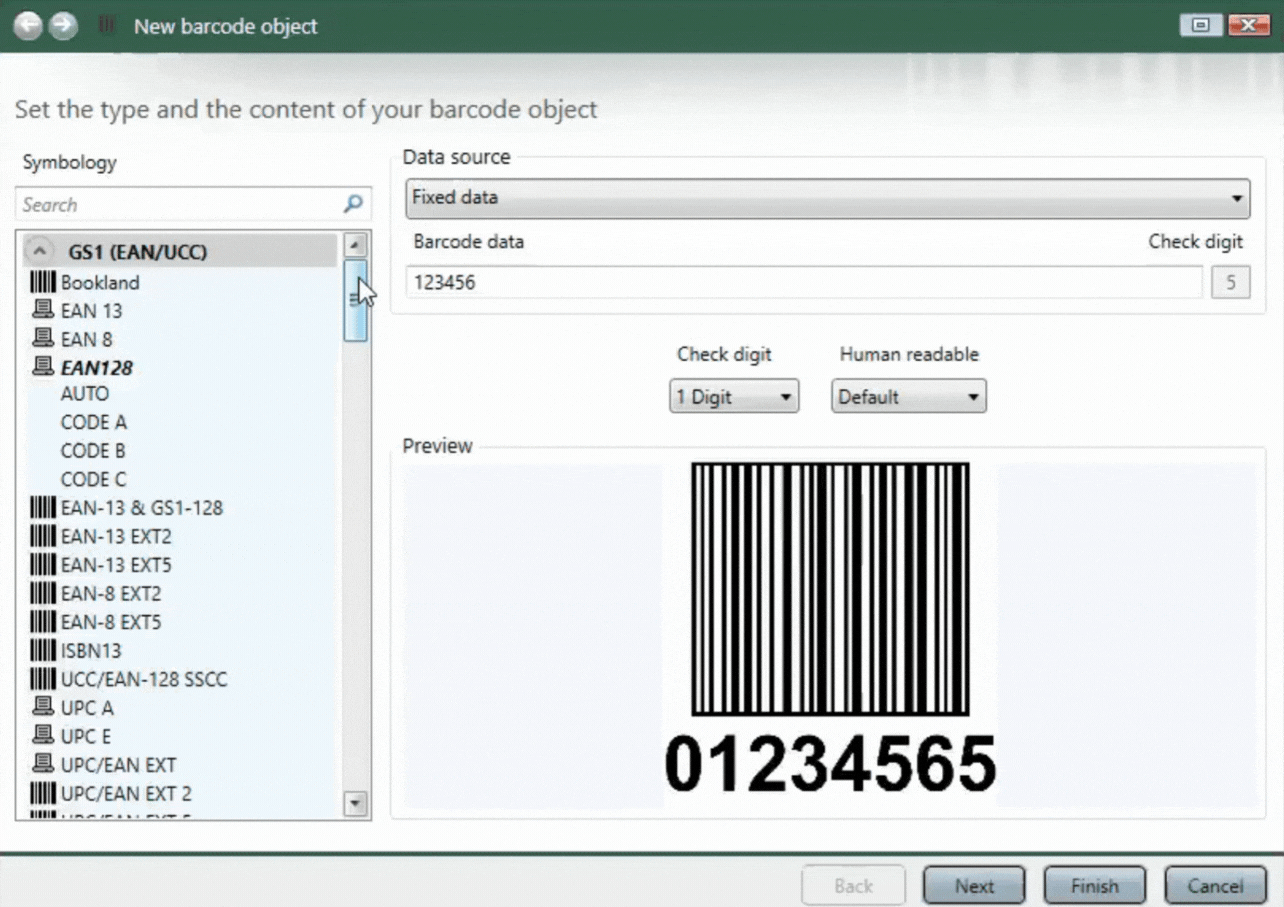Click the EAN-13 & GS1-128 barcode icon
Screen dimensions: 1284x907
click(43, 507)
